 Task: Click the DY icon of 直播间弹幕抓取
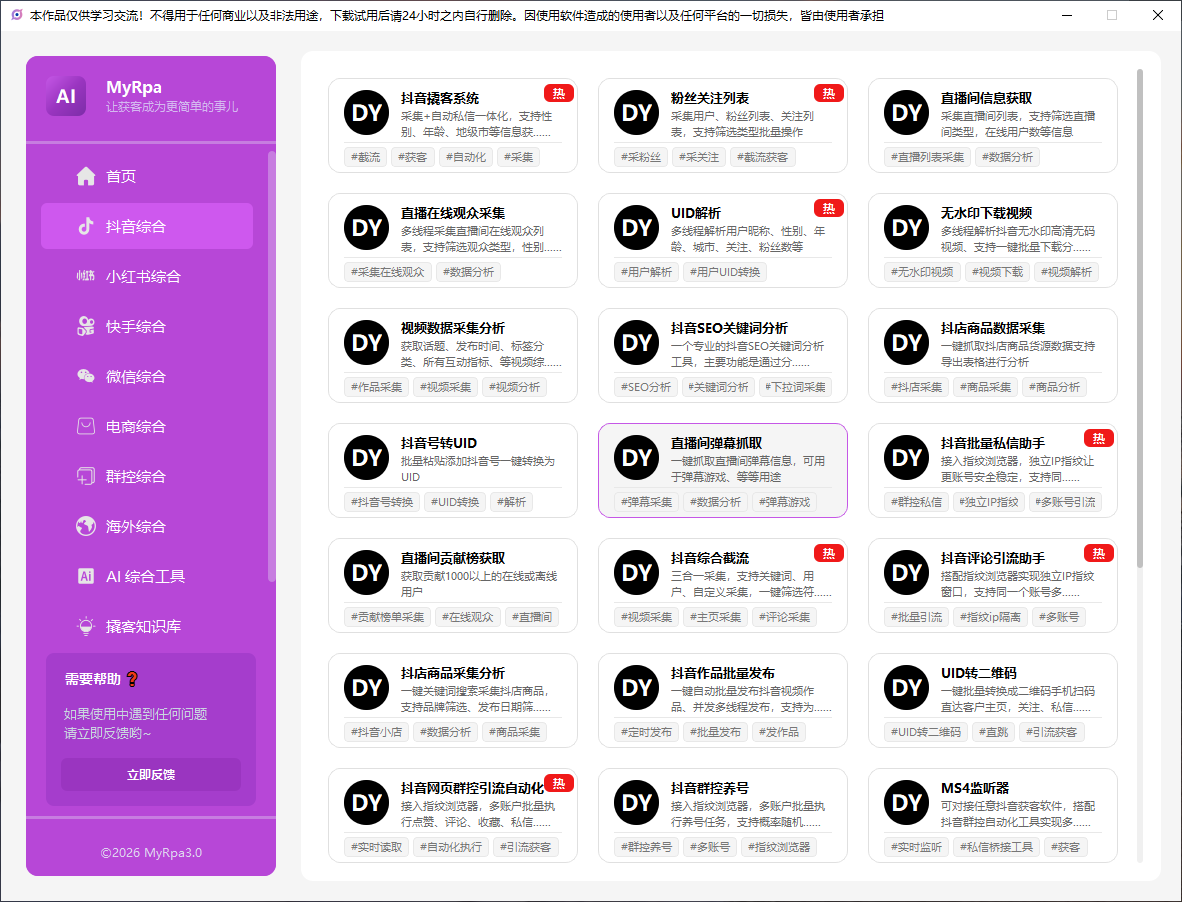pos(636,457)
